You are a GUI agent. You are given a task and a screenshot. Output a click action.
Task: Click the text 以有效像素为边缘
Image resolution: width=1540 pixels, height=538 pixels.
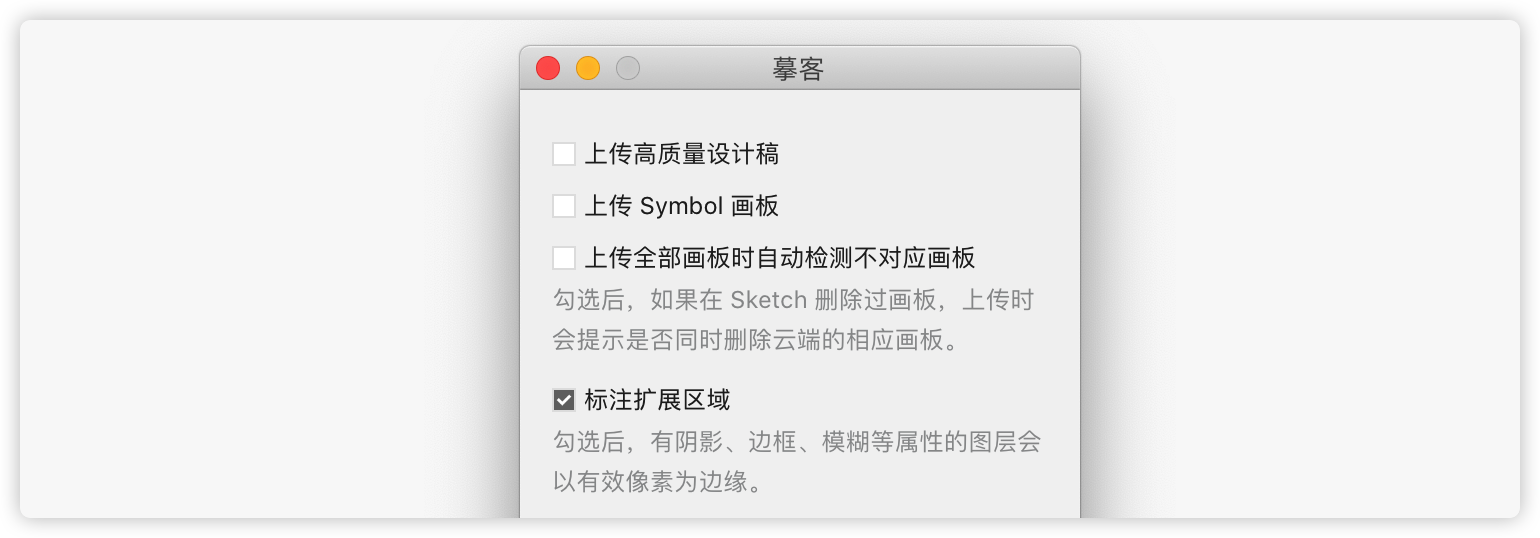coord(658,482)
